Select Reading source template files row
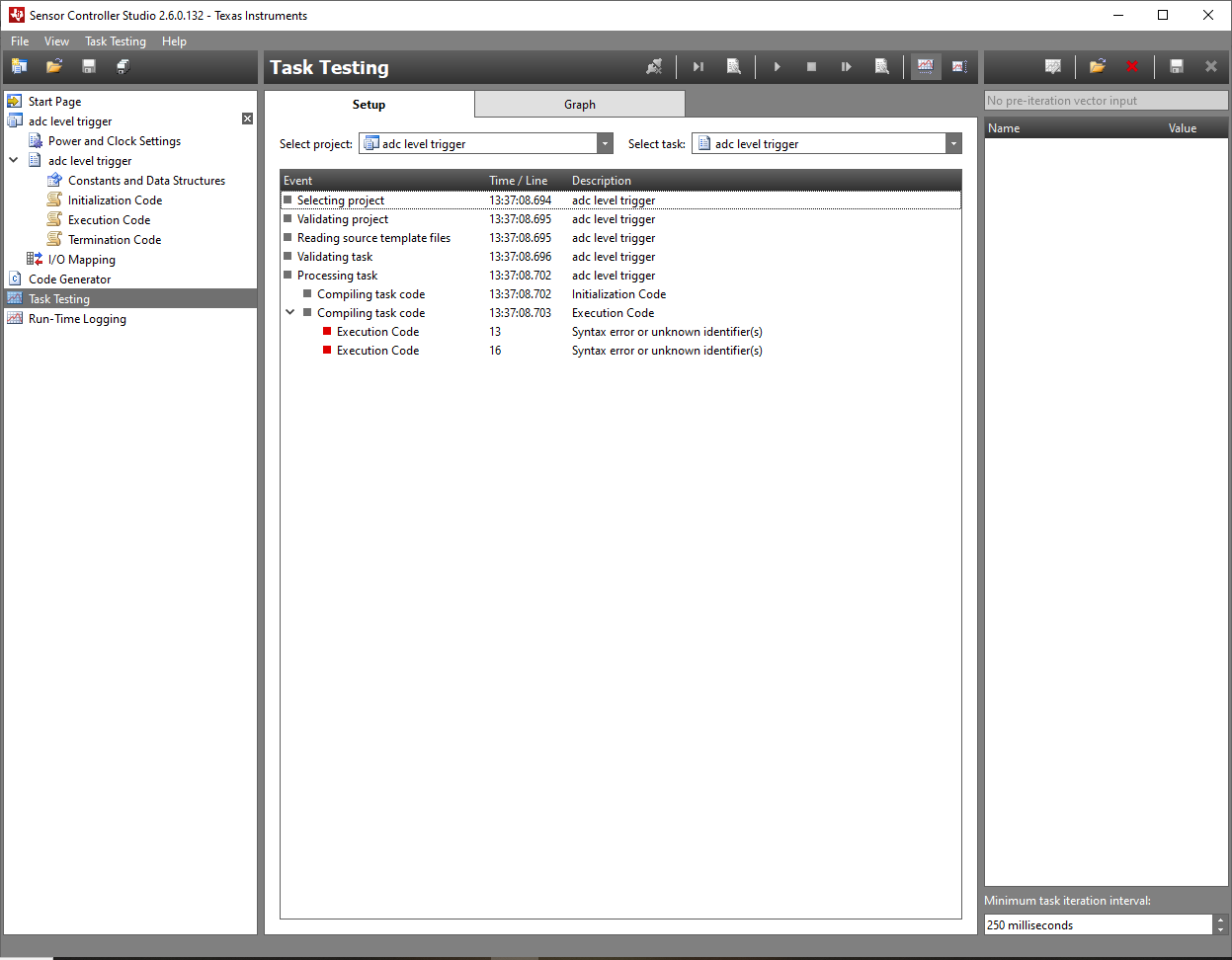The image size is (1232, 960). tap(620, 237)
